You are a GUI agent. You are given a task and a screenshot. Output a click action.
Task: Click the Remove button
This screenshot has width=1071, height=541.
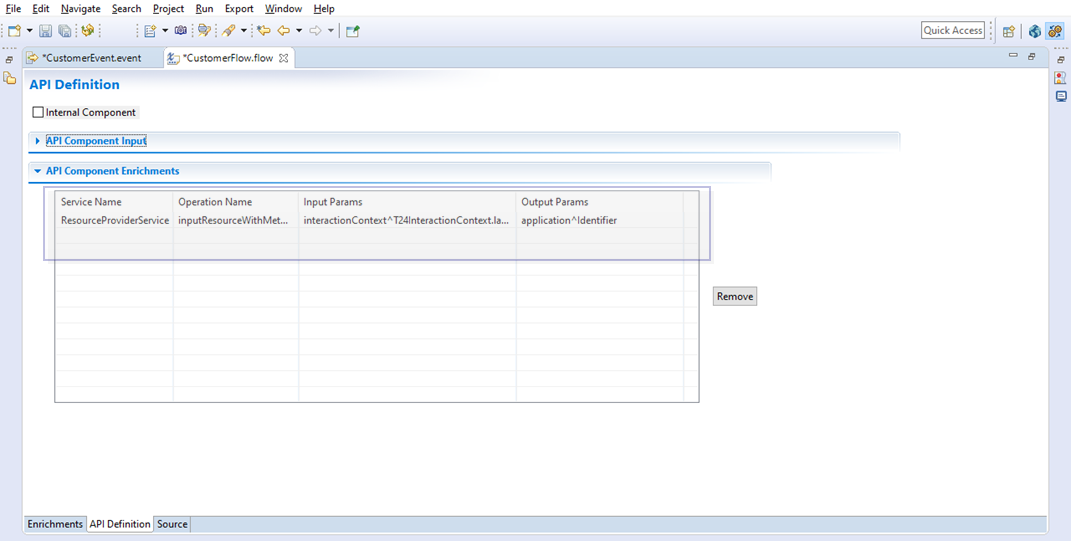click(734, 296)
